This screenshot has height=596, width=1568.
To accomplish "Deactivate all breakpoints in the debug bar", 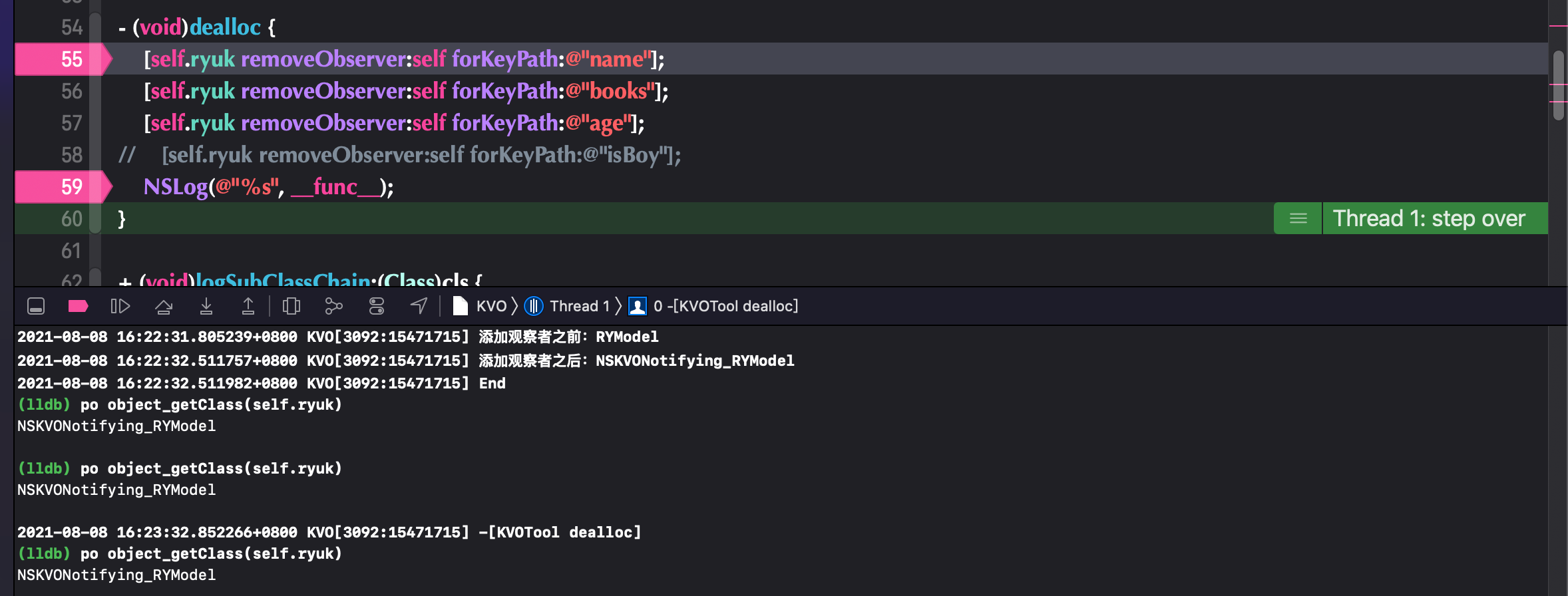I will (79, 306).
